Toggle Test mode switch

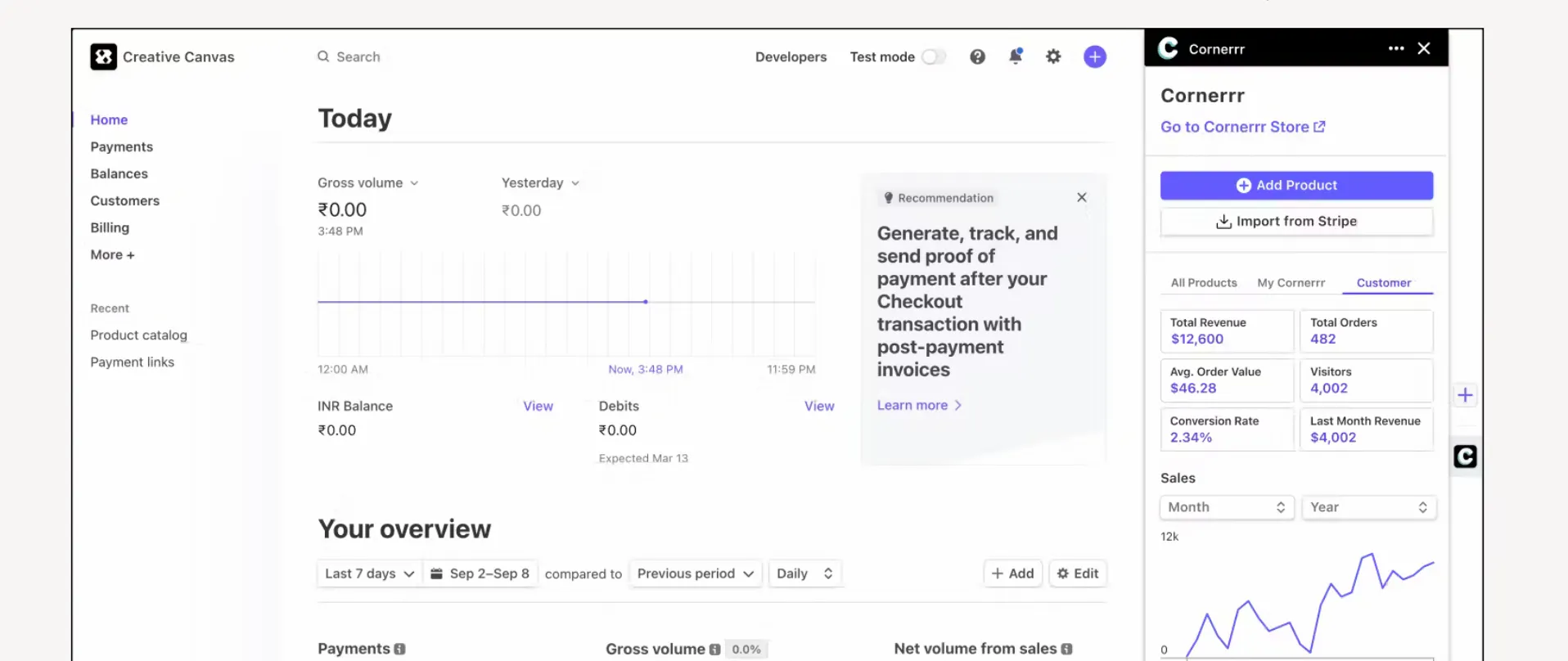pos(934,56)
